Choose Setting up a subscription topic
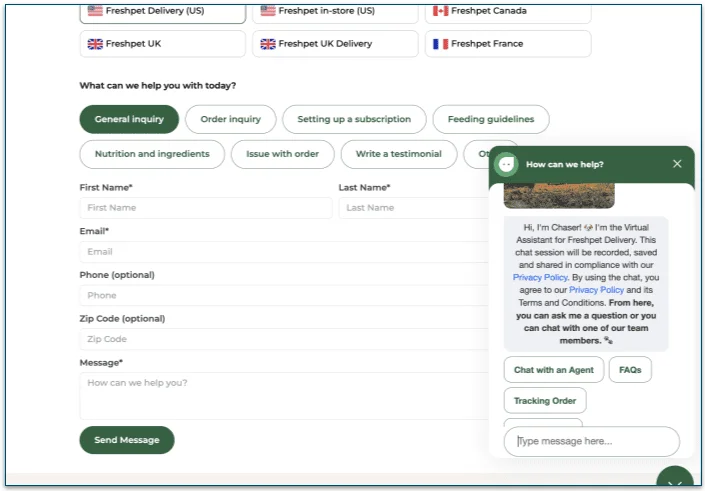705x491 pixels. (354, 119)
